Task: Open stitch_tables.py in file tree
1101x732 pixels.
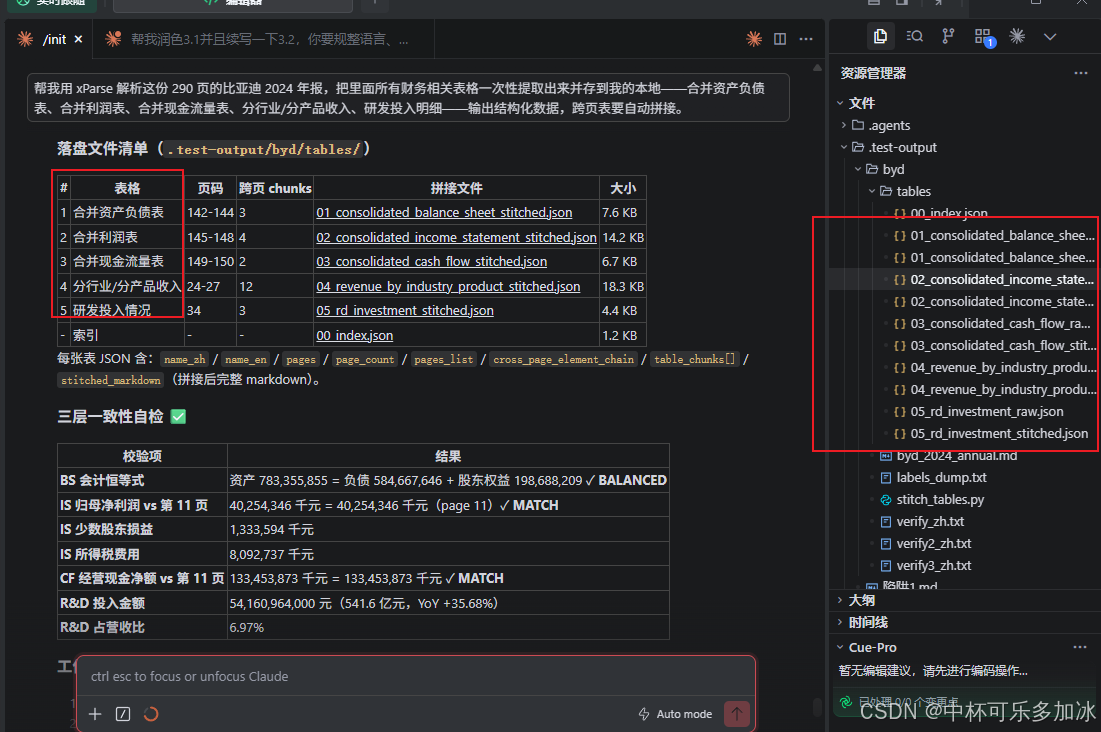Action: 940,499
